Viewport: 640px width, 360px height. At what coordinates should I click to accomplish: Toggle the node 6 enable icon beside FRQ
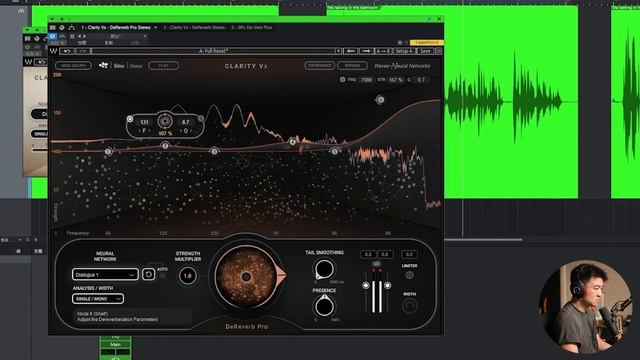[x=342, y=80]
